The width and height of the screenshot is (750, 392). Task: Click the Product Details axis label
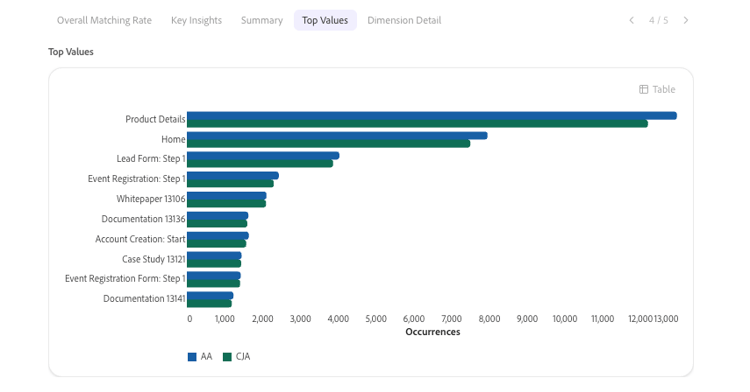coord(155,120)
